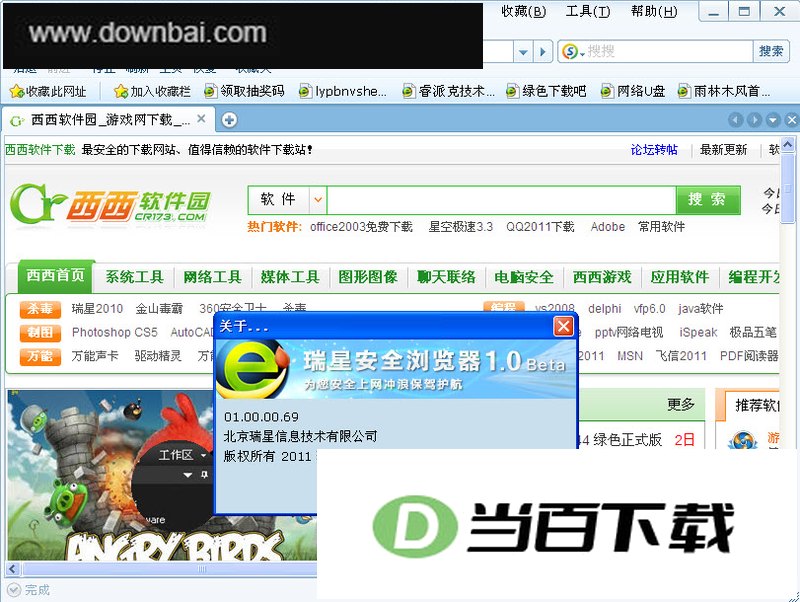Open the delphi link

pos(605,309)
